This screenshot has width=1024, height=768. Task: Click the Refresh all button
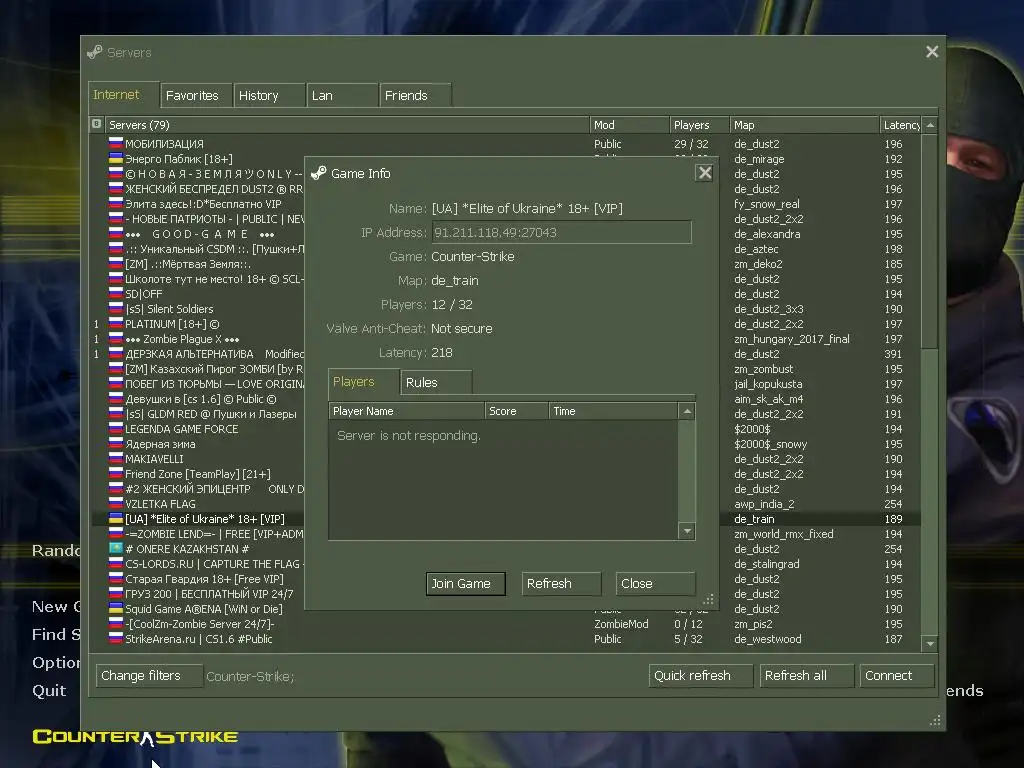[807, 676]
